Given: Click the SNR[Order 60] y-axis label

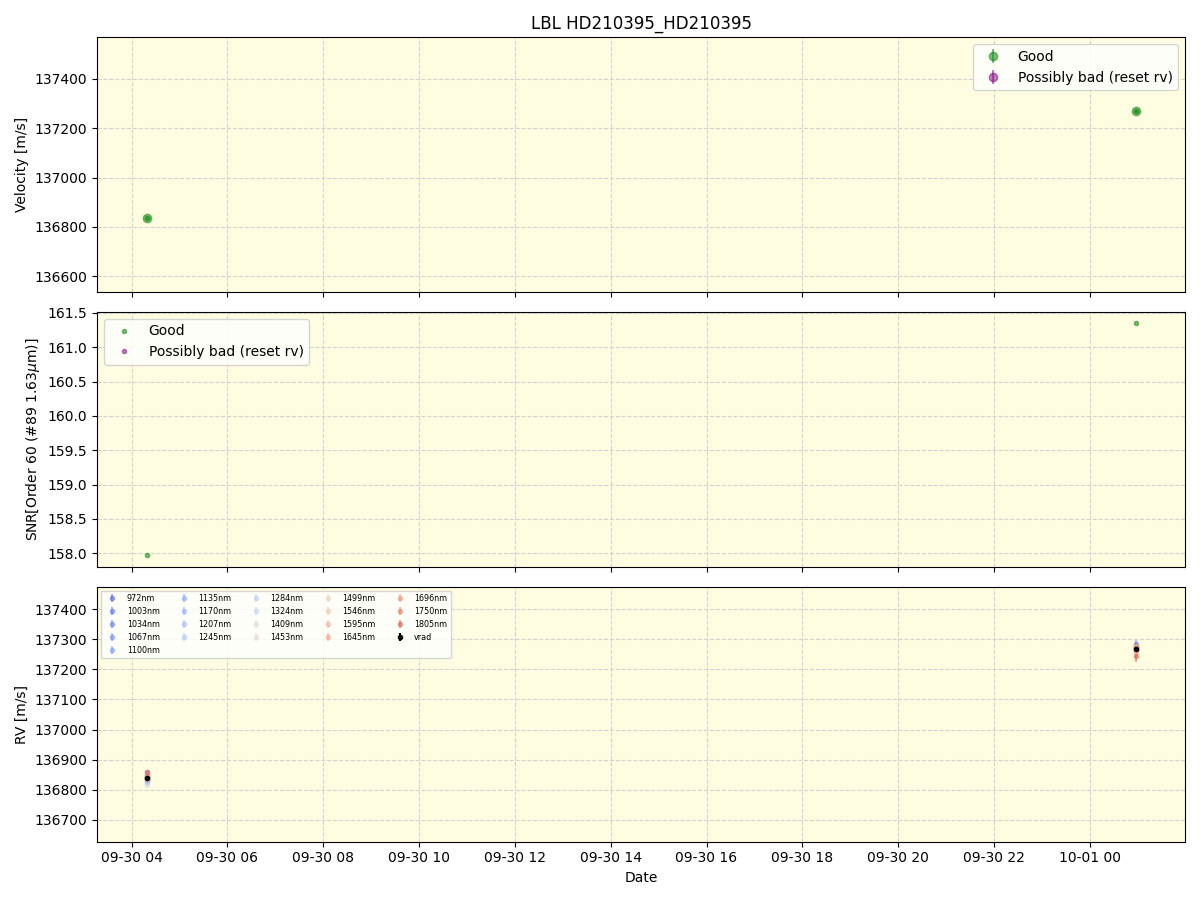Looking at the screenshot, I should [32, 440].
